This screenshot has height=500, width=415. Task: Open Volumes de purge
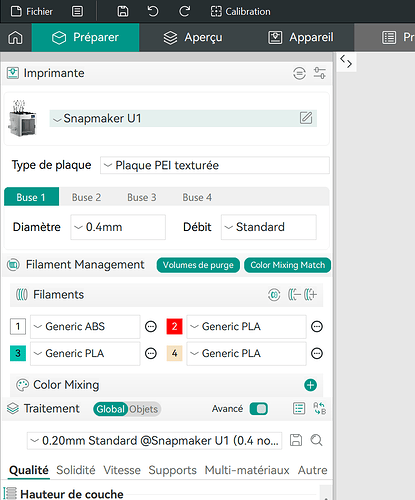coord(198,265)
